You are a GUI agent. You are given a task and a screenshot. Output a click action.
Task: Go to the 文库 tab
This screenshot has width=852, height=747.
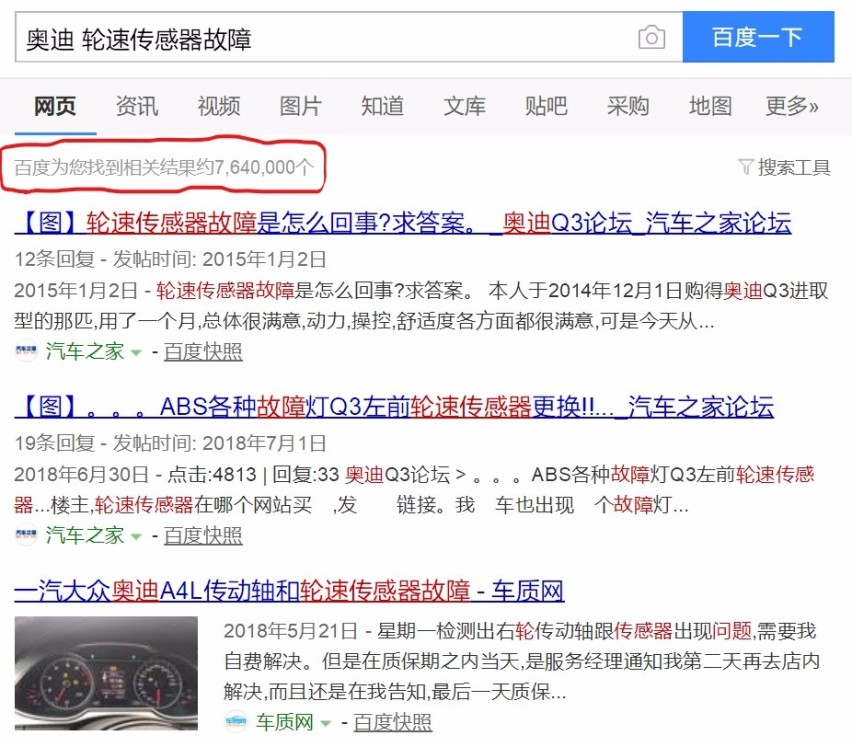tap(465, 106)
